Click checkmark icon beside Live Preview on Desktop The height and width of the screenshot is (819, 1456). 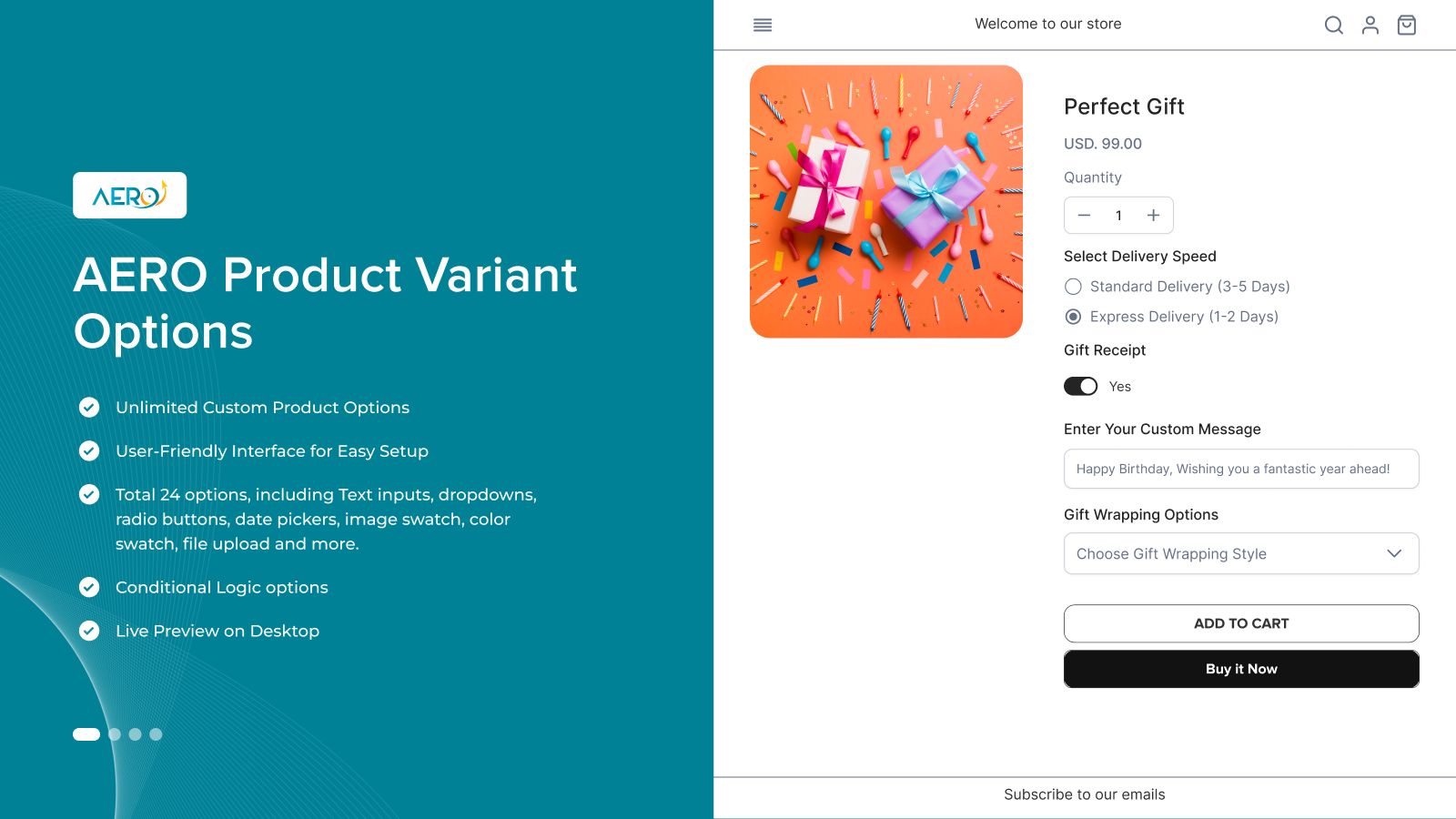coord(89,631)
